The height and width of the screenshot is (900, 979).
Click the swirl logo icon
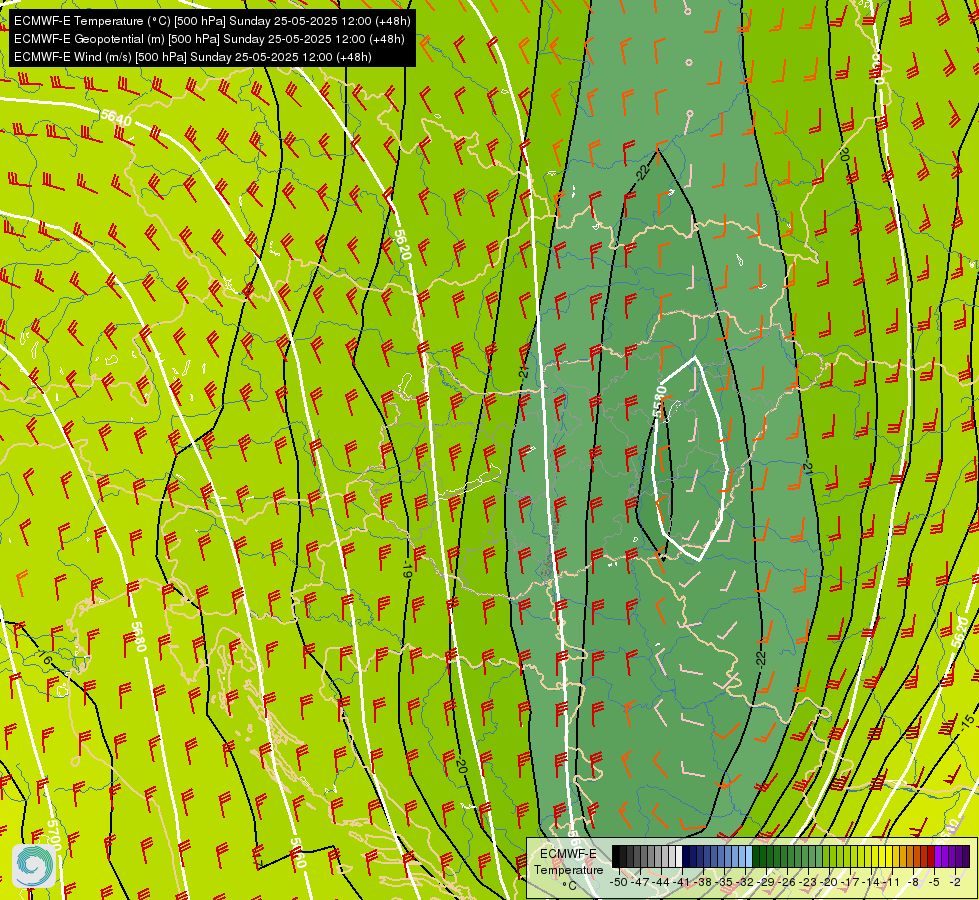34,866
